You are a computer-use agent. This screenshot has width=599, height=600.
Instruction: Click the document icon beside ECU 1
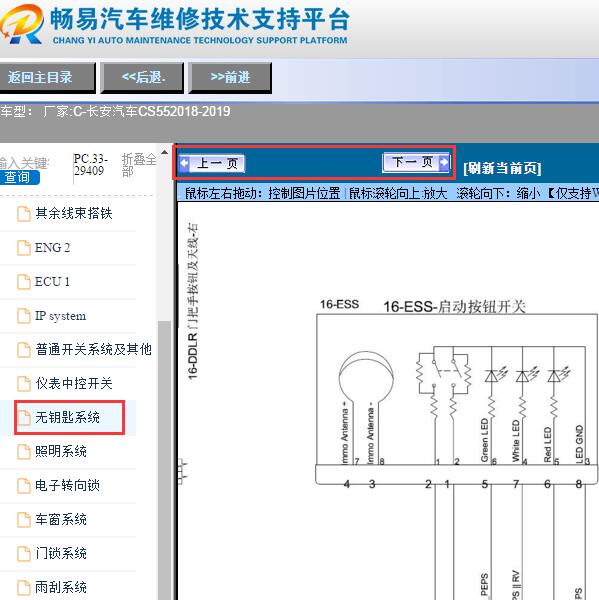24,282
